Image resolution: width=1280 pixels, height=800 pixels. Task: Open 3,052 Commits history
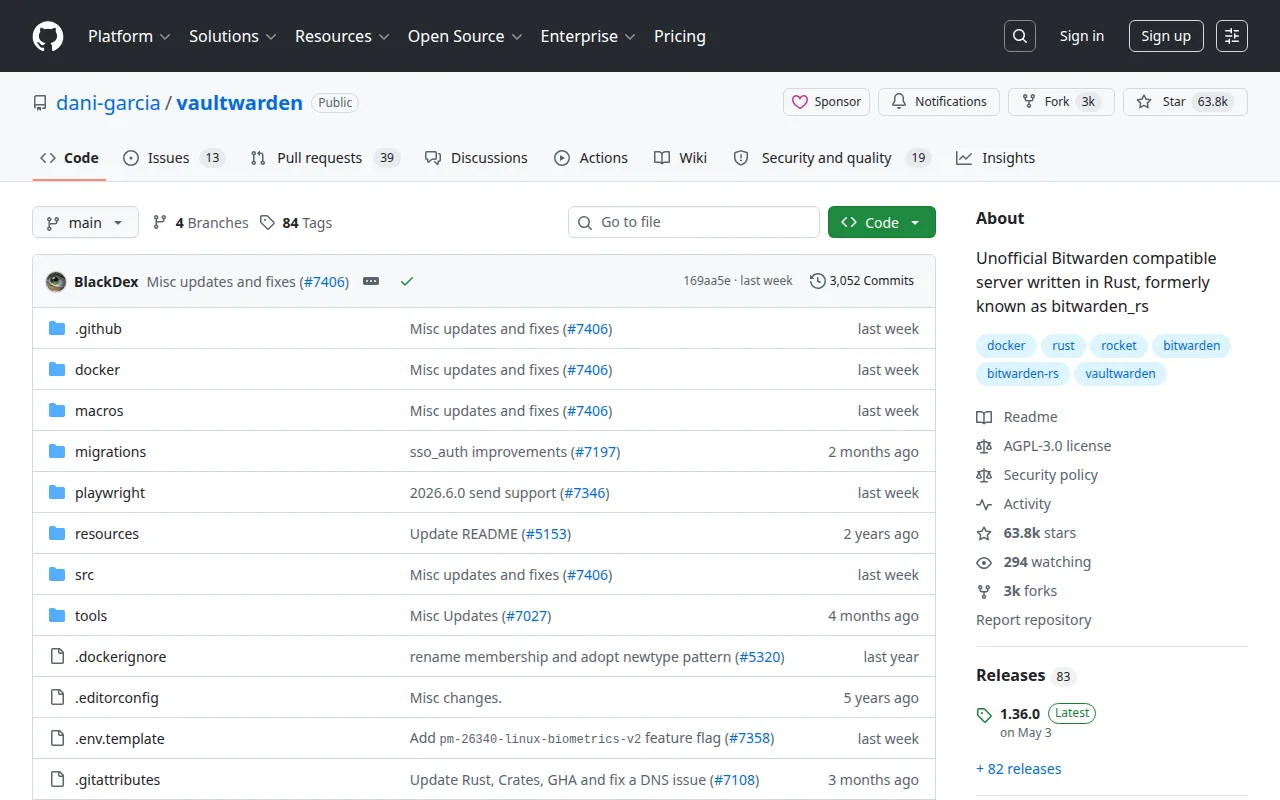tap(862, 281)
